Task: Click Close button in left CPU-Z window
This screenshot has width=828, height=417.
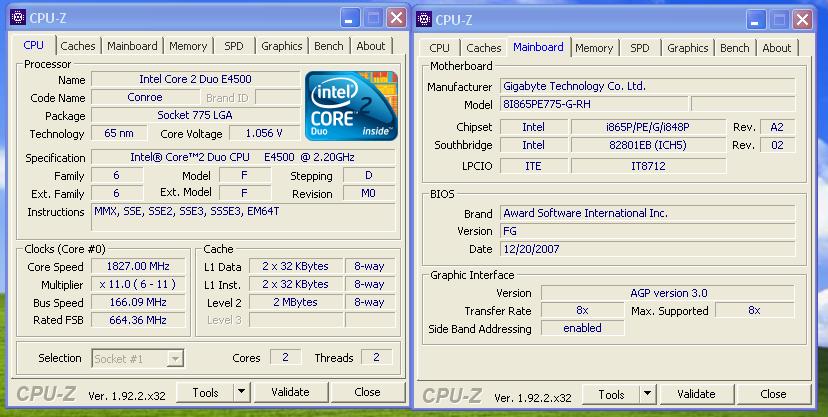Action: [x=367, y=392]
